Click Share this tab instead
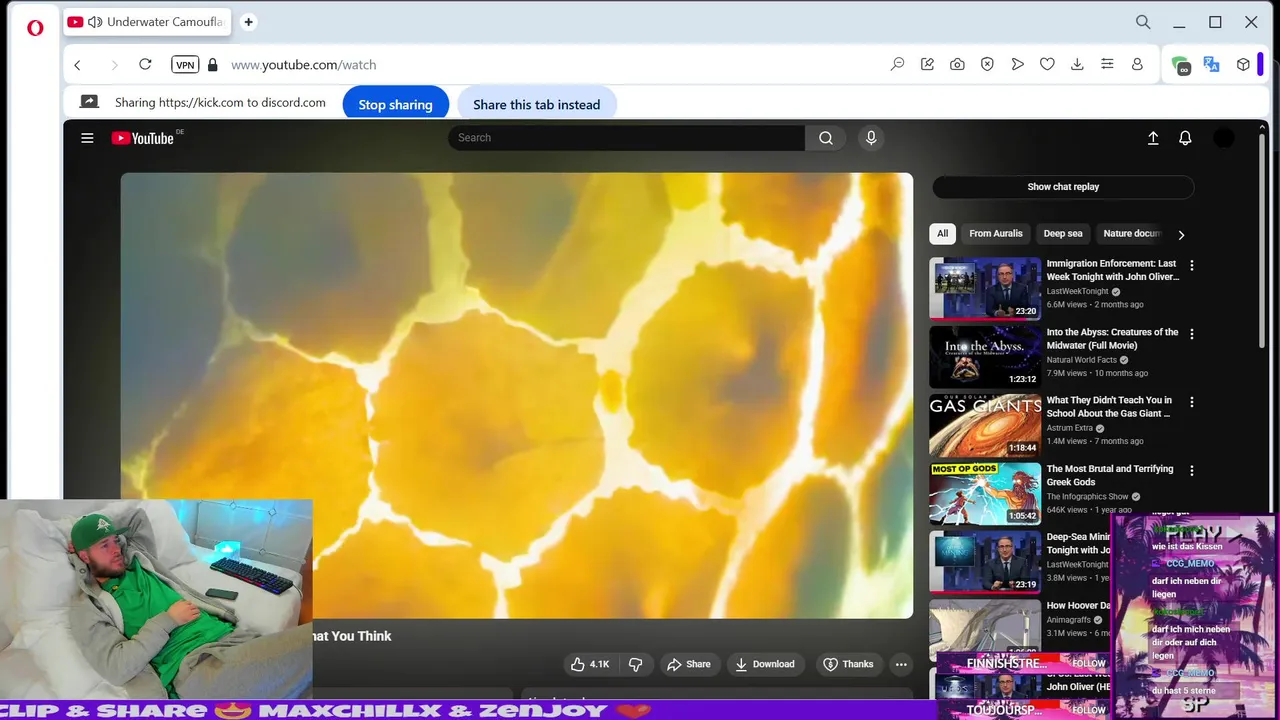Viewport: 1280px width, 720px height. (536, 104)
